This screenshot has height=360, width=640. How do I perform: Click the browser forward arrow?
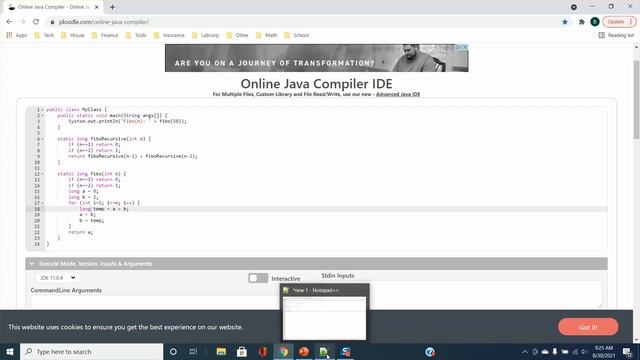(x=22, y=22)
